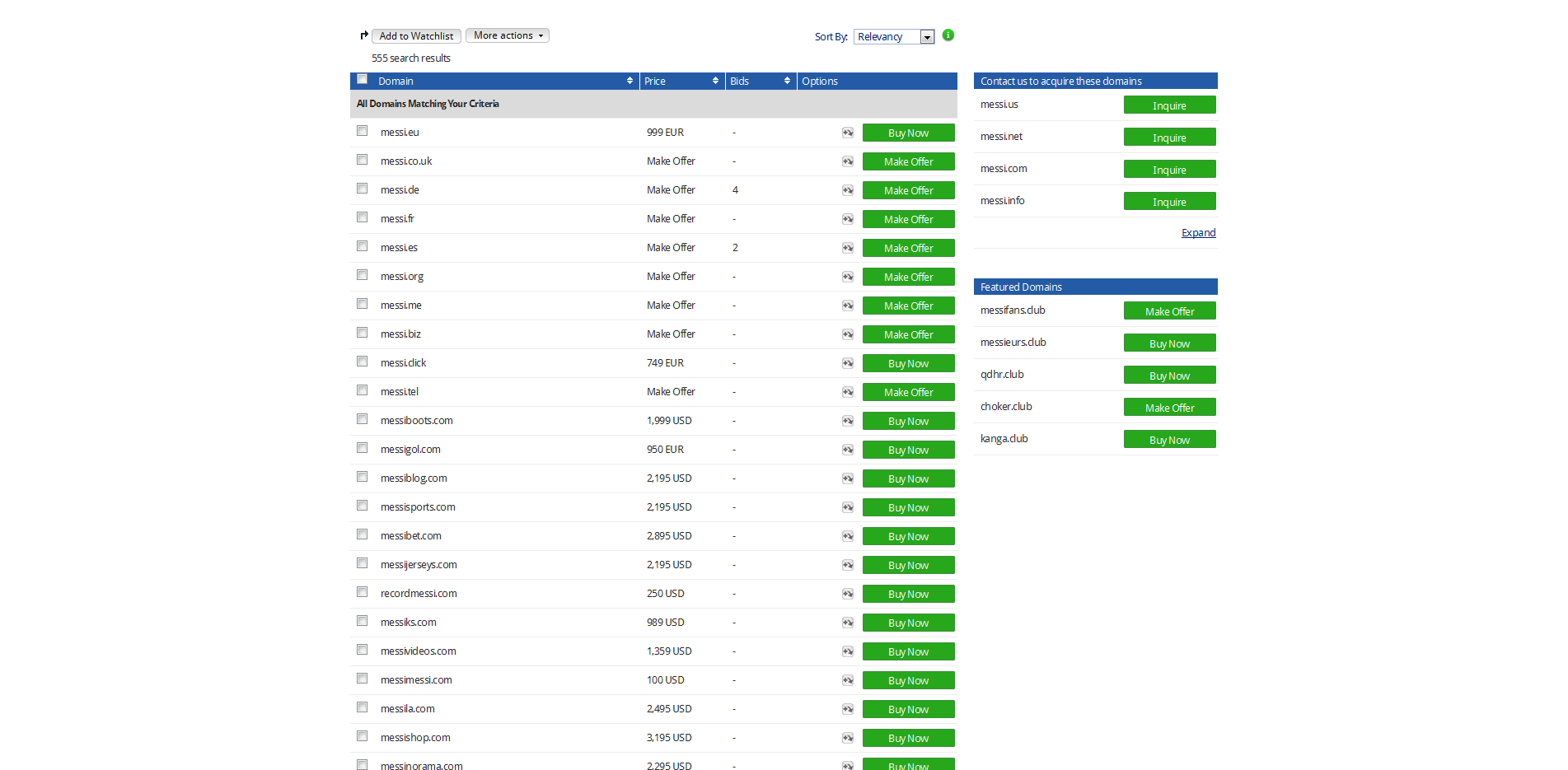Click Add to Watchlist button
The width and height of the screenshot is (1568, 770).
point(416,36)
